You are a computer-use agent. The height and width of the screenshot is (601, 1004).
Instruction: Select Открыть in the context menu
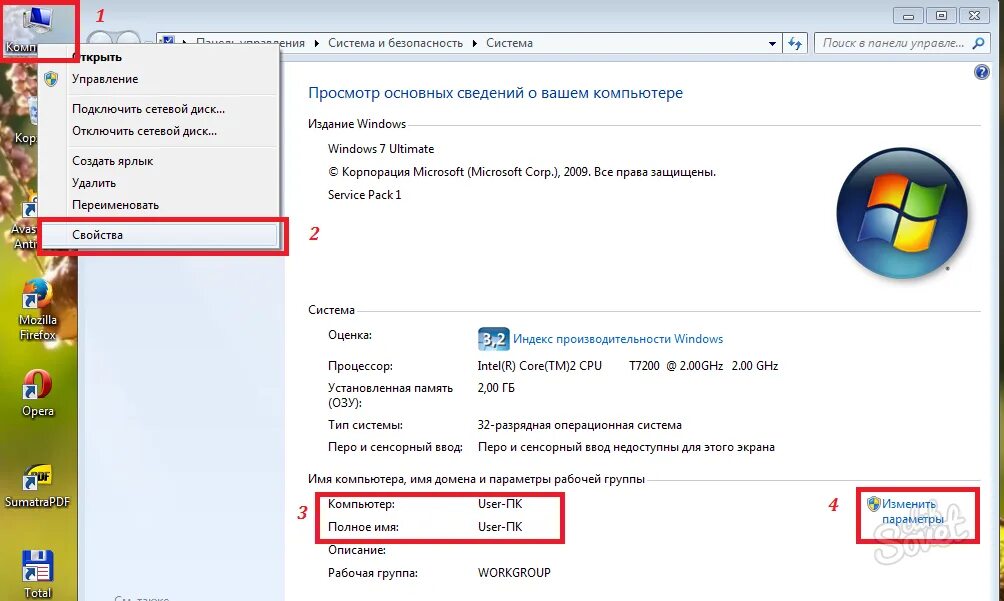point(158,57)
